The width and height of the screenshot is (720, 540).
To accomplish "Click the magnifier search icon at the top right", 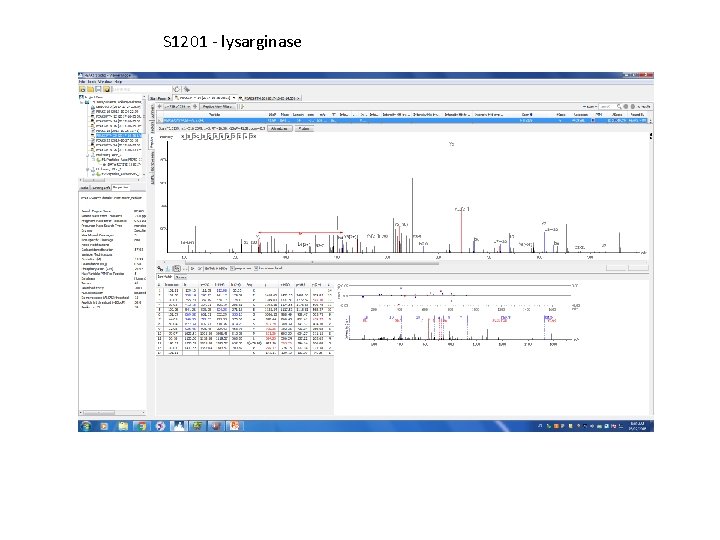I will pos(619,107).
